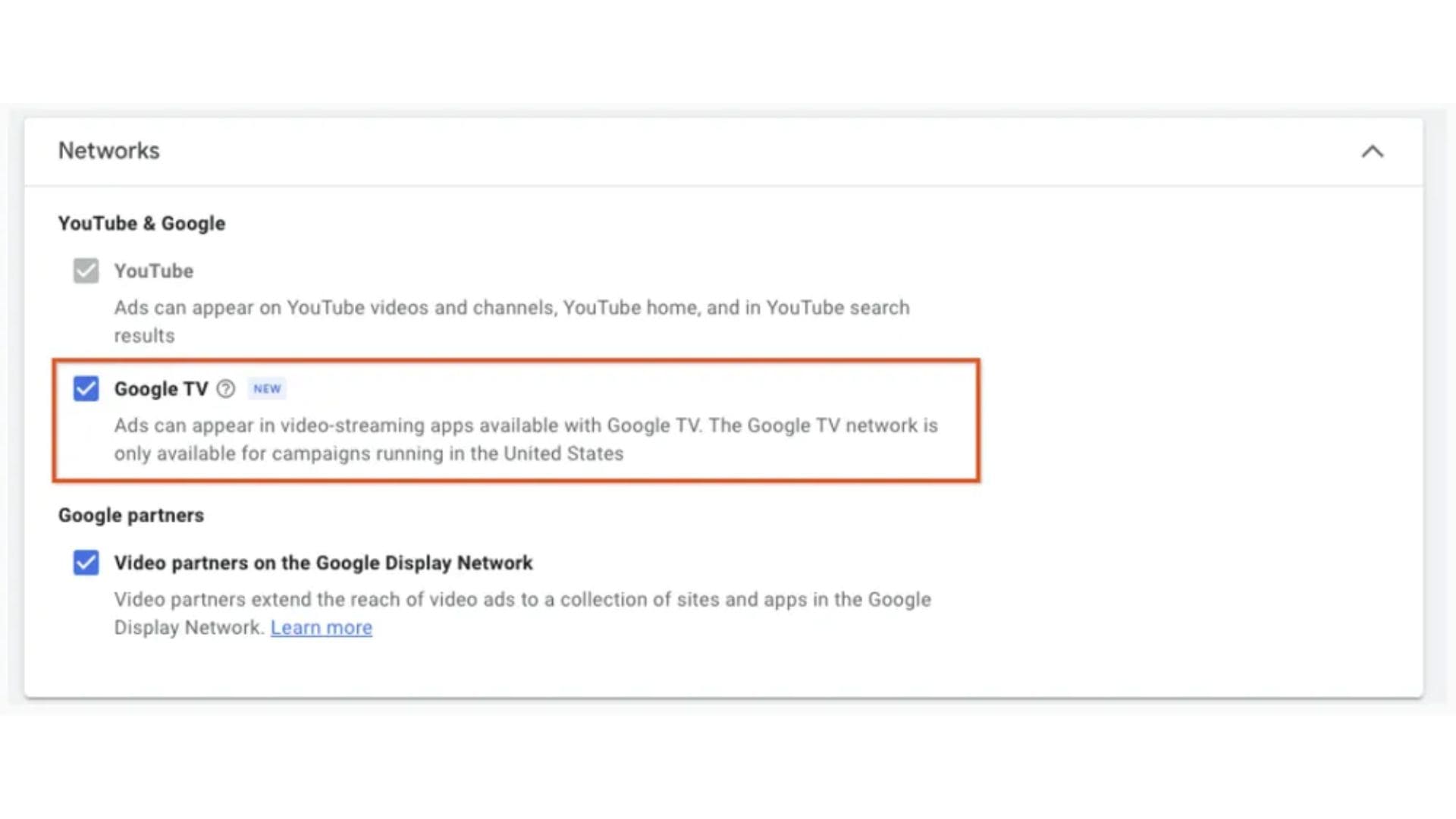Select the Google partners section heading

pos(130,516)
